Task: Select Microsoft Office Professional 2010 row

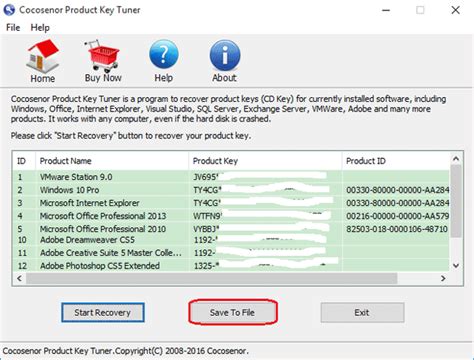Action: (x=231, y=229)
